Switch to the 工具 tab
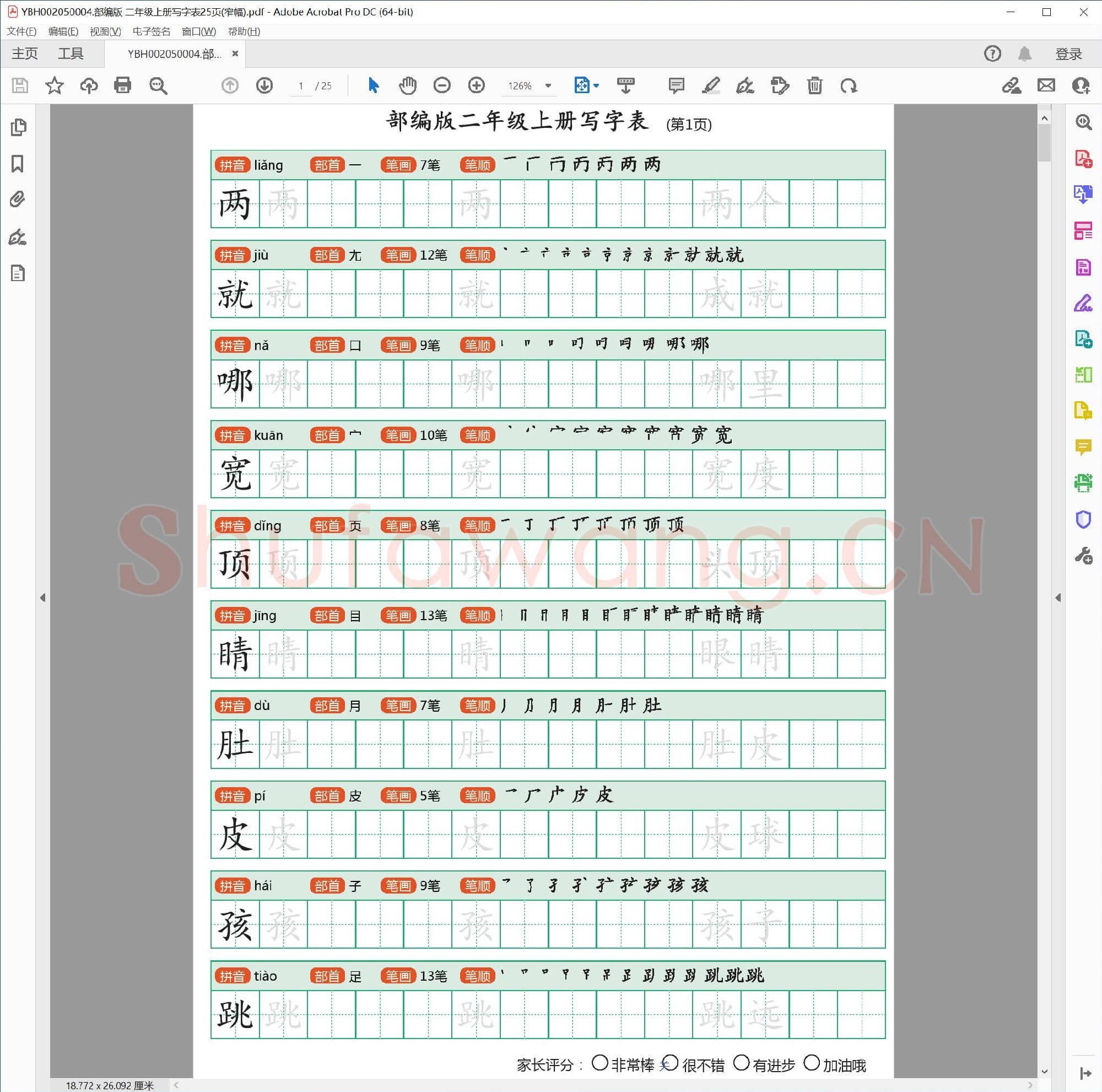The image size is (1102, 1092). point(71,53)
